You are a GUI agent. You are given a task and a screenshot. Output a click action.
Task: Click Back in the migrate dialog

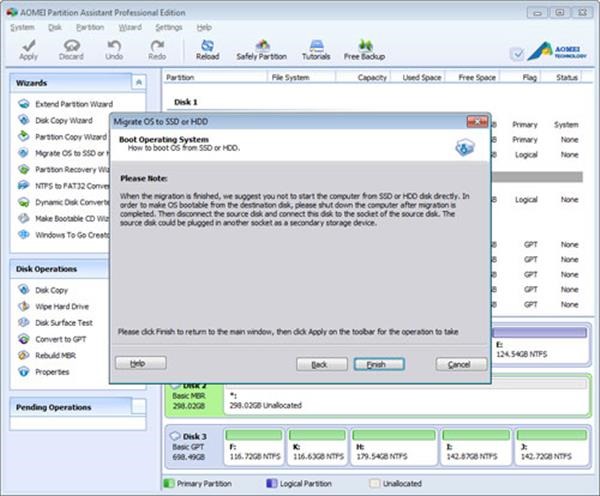tap(322, 364)
